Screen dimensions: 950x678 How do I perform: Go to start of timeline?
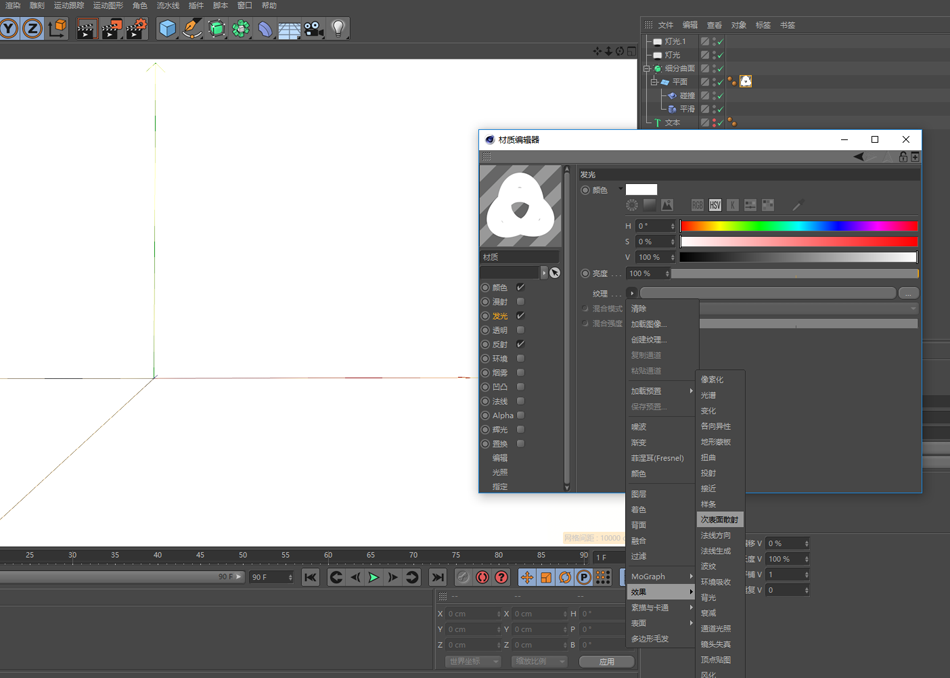[310, 577]
